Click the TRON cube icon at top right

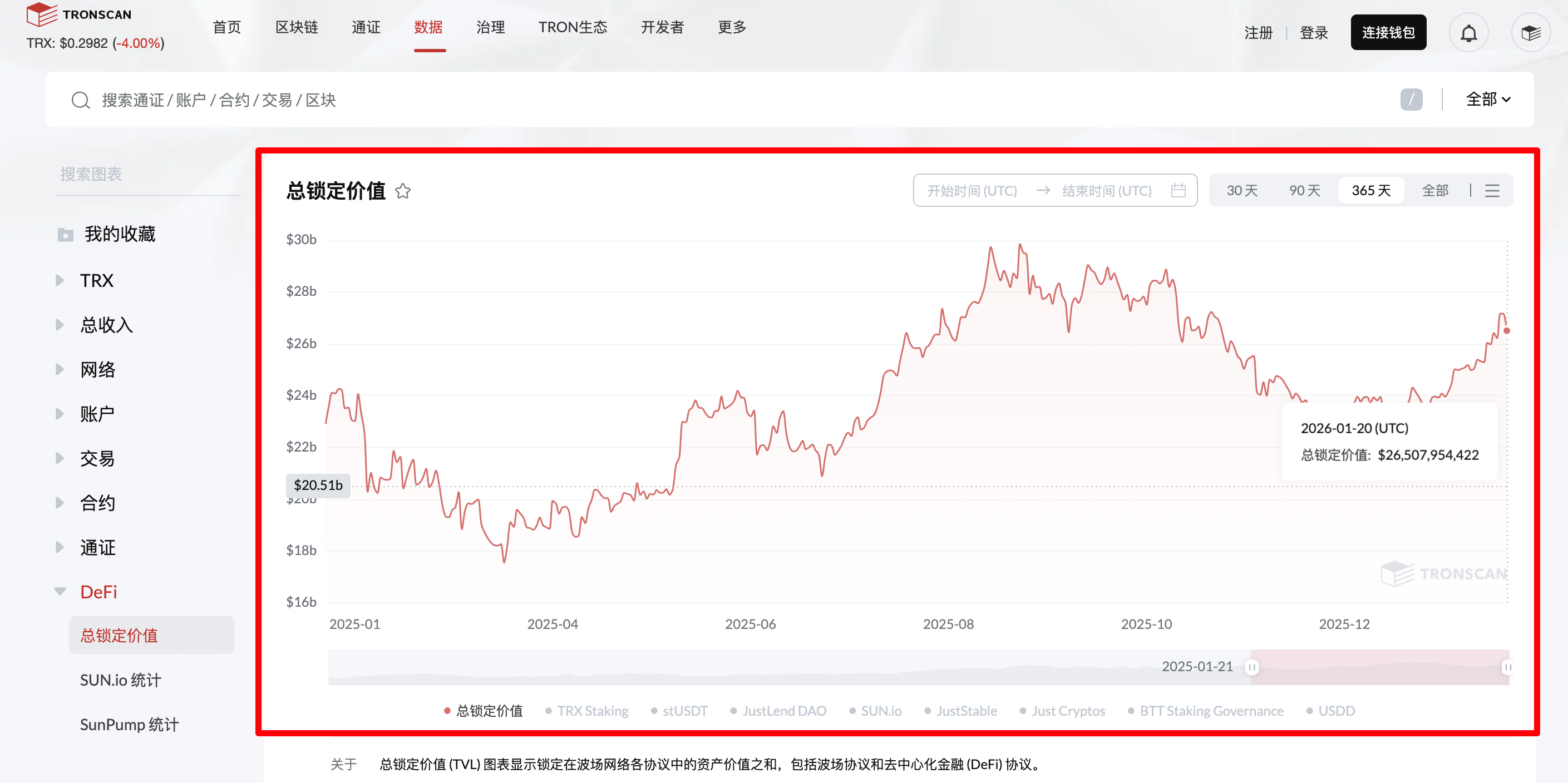(x=1531, y=33)
